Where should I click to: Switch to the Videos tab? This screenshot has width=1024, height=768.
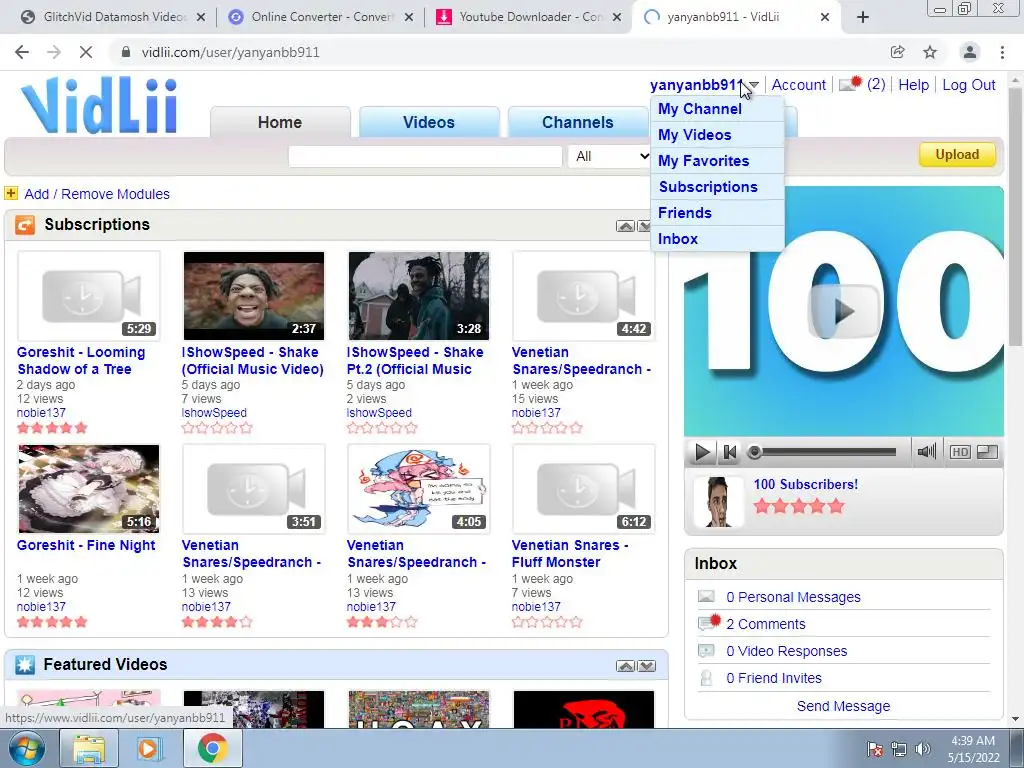coord(428,122)
